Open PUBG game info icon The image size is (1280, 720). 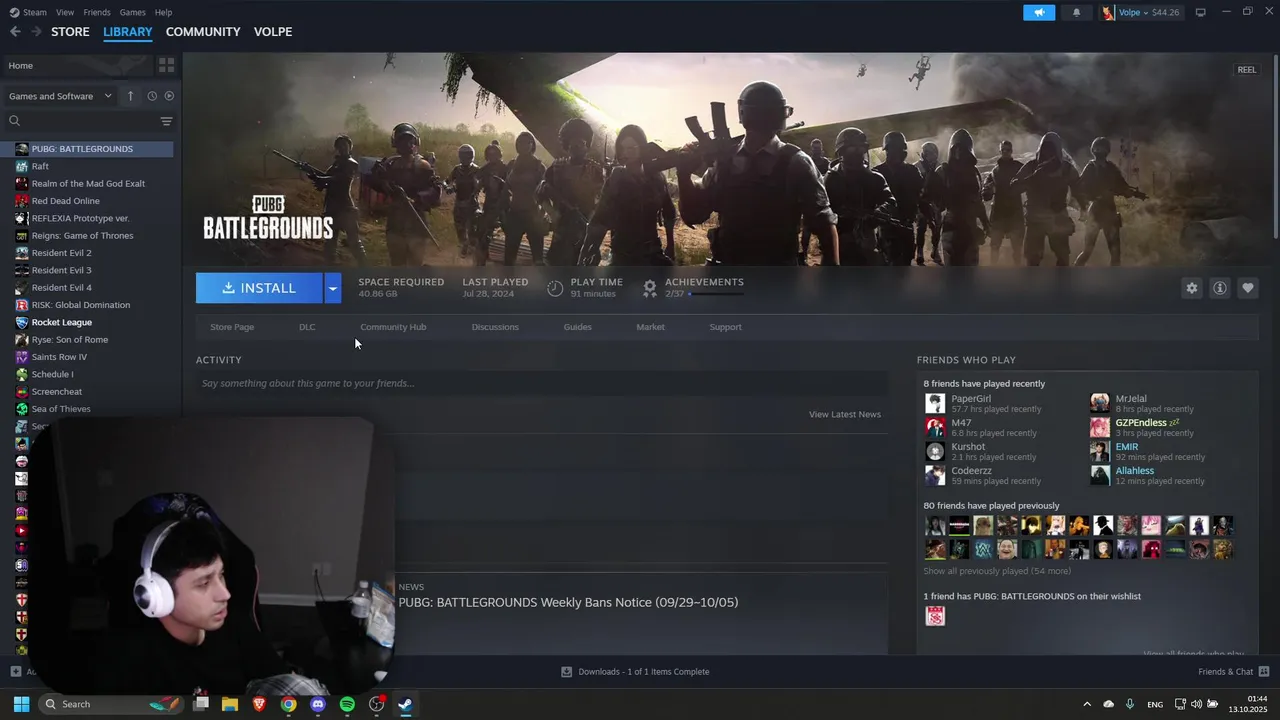tap(1219, 288)
